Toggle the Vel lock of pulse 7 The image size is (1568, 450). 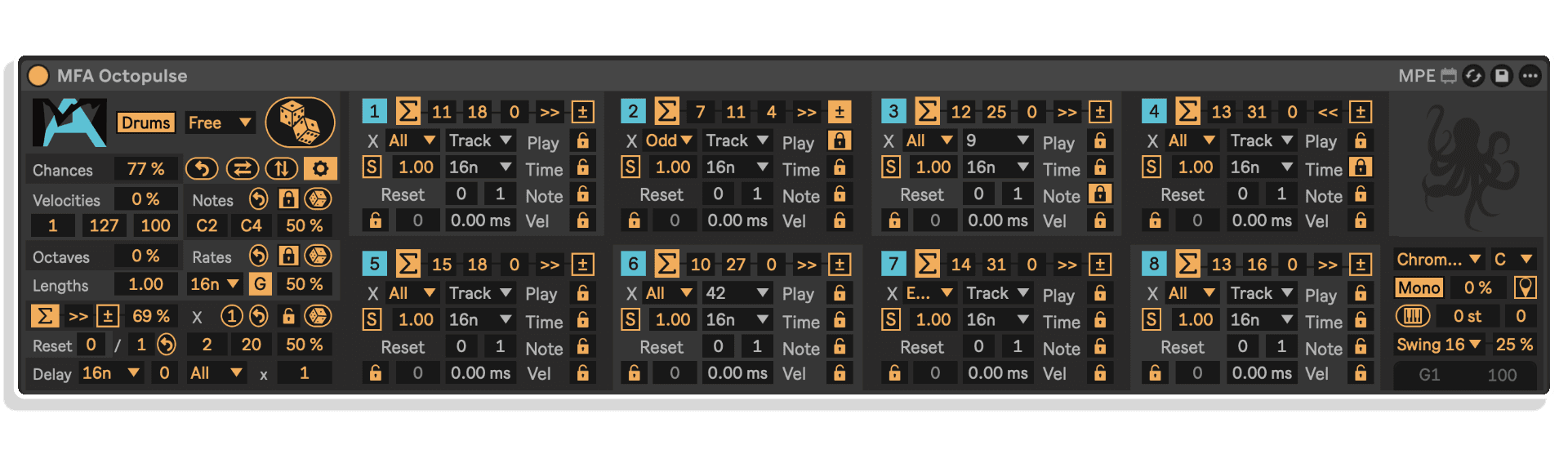(1100, 373)
